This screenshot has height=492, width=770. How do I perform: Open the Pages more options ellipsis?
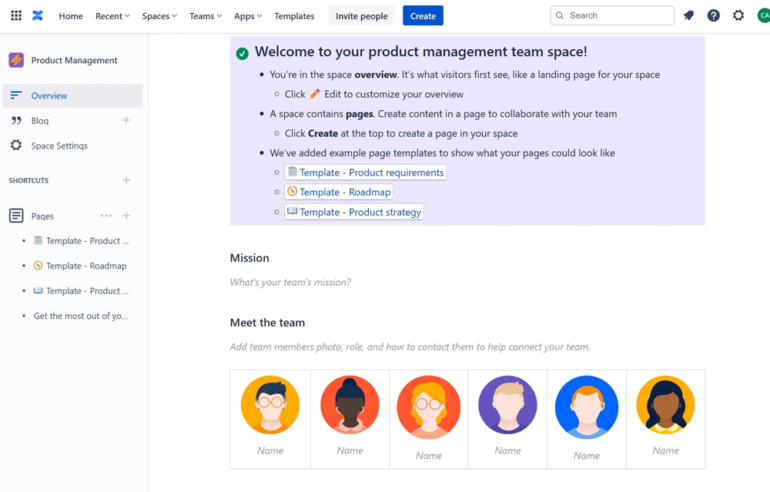[x=106, y=216]
